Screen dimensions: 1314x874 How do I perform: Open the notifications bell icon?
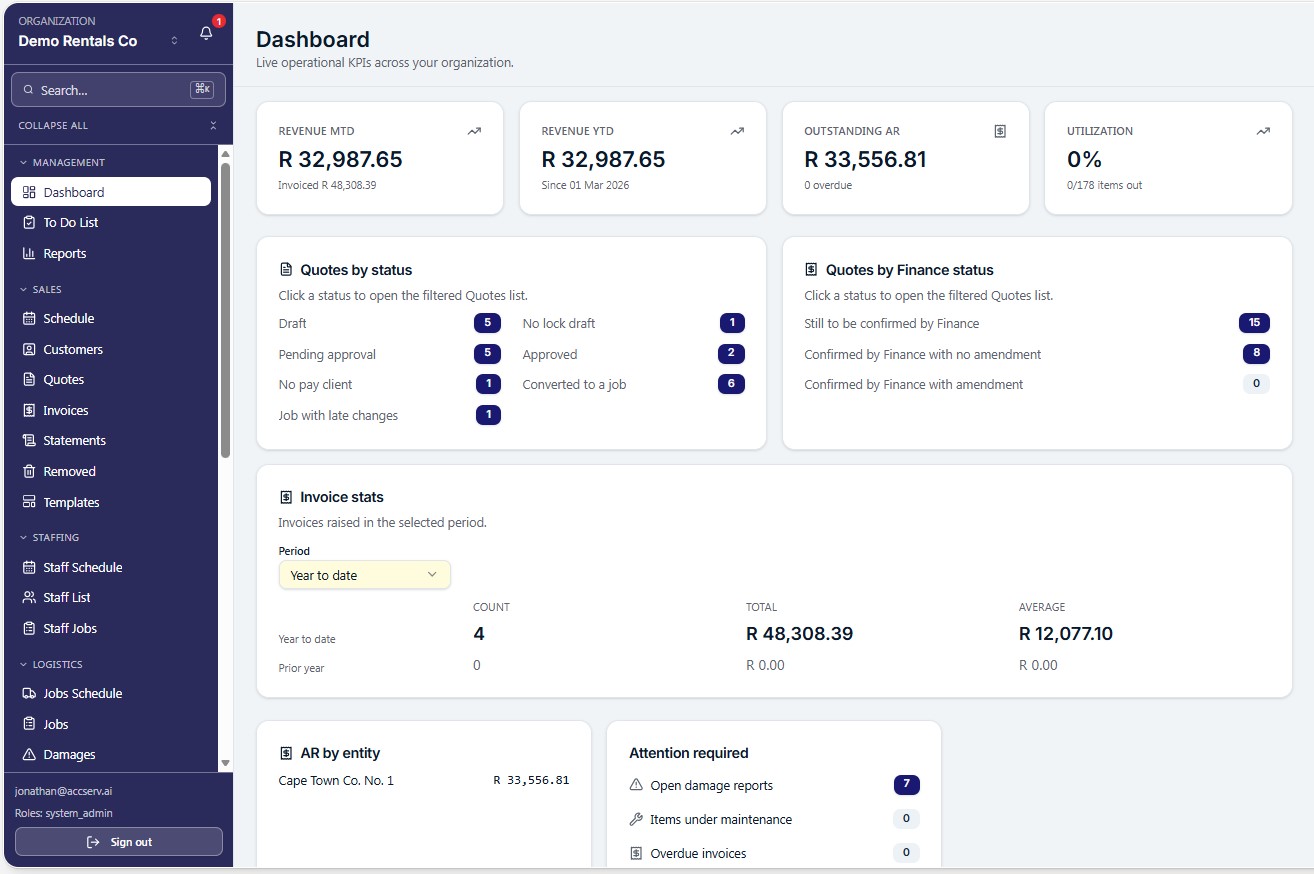pyautogui.click(x=206, y=33)
